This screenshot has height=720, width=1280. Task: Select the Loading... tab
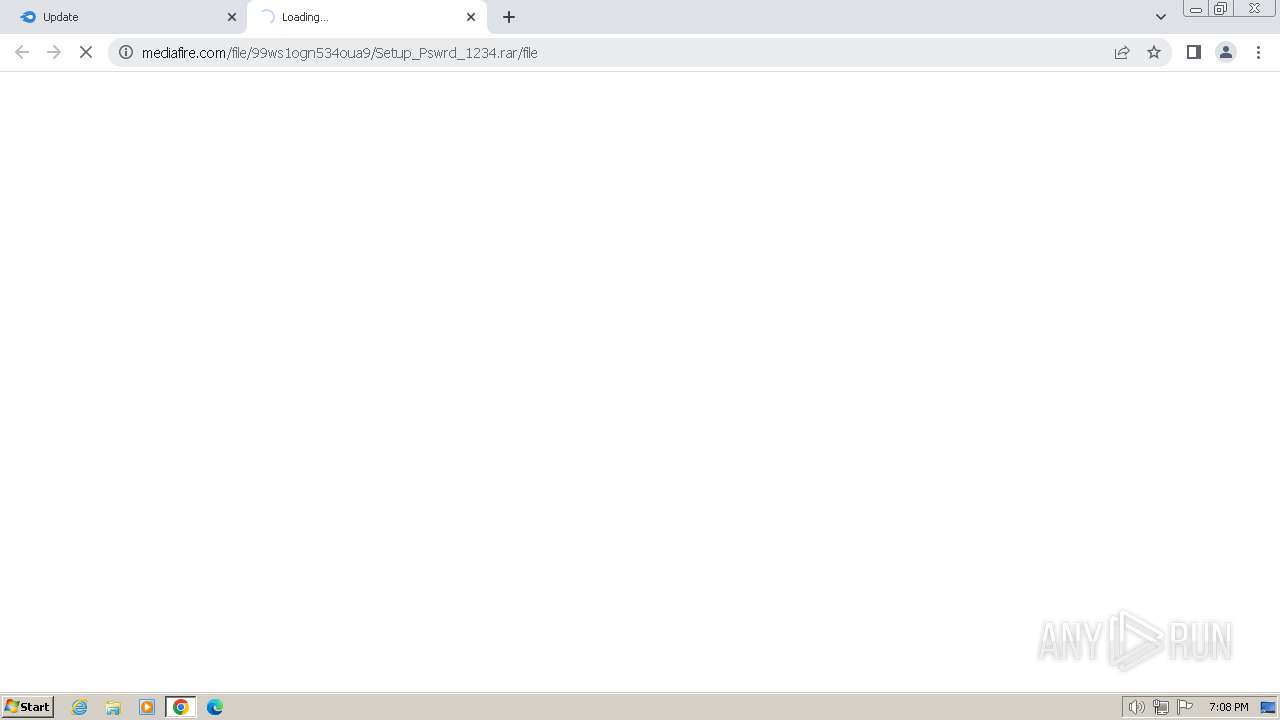tap(366, 17)
